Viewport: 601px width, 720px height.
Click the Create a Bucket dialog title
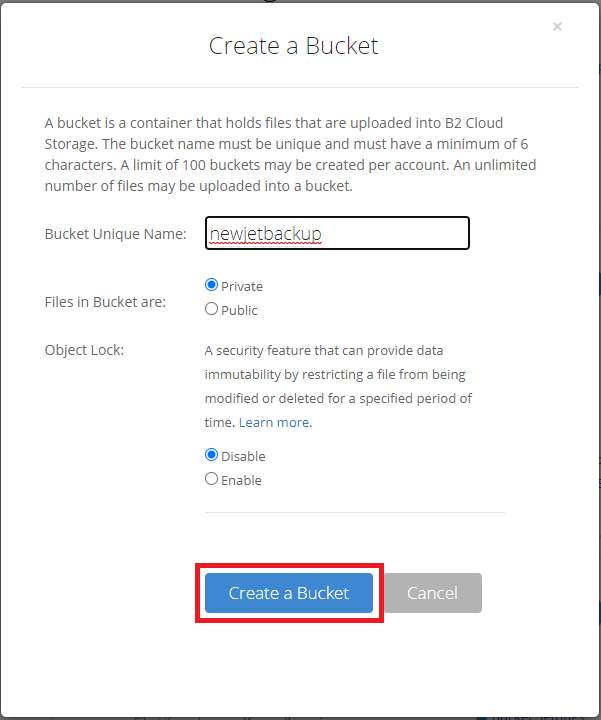tap(293, 46)
